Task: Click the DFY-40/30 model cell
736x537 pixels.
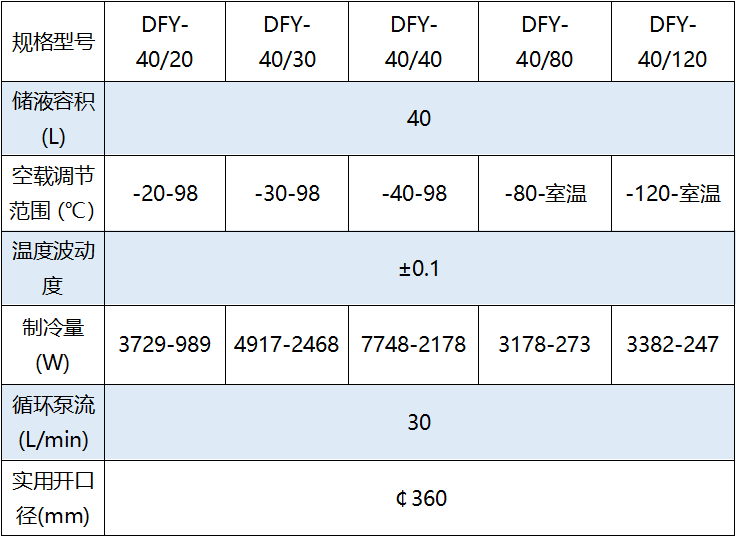Action: (287, 41)
